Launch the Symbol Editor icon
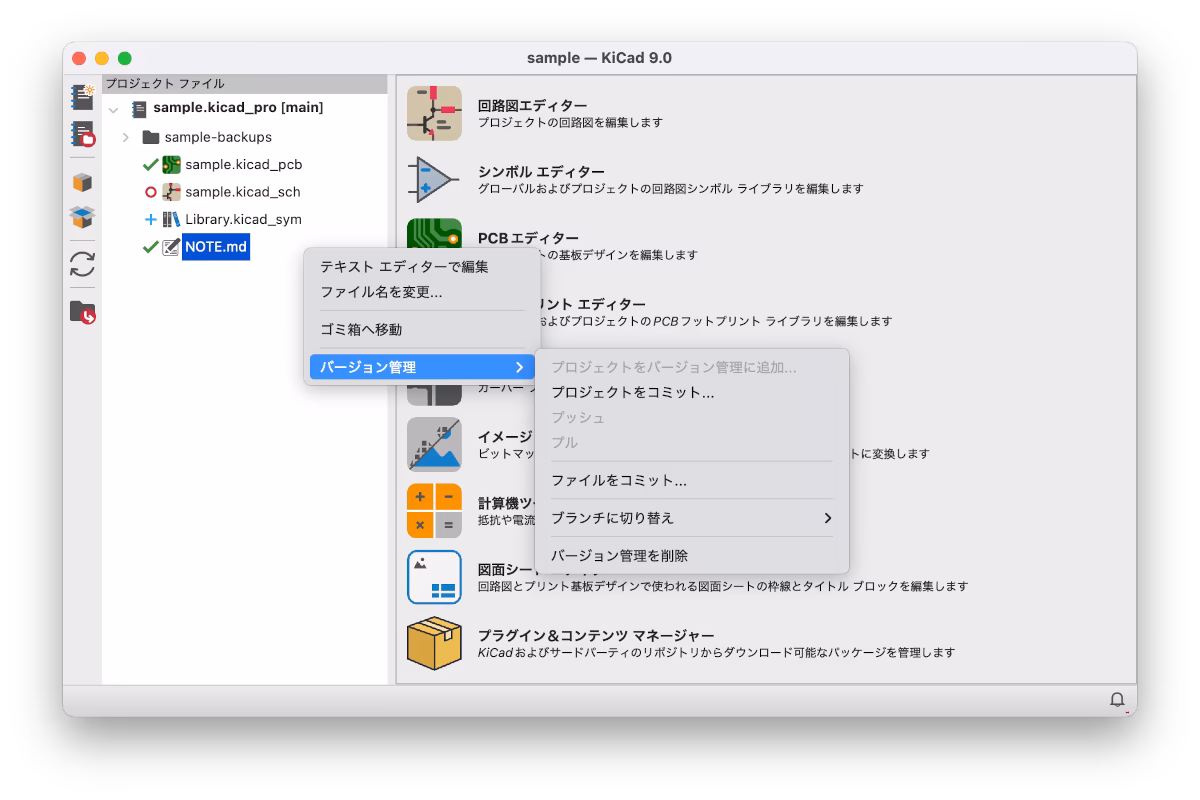The width and height of the screenshot is (1200, 800). [x=434, y=179]
